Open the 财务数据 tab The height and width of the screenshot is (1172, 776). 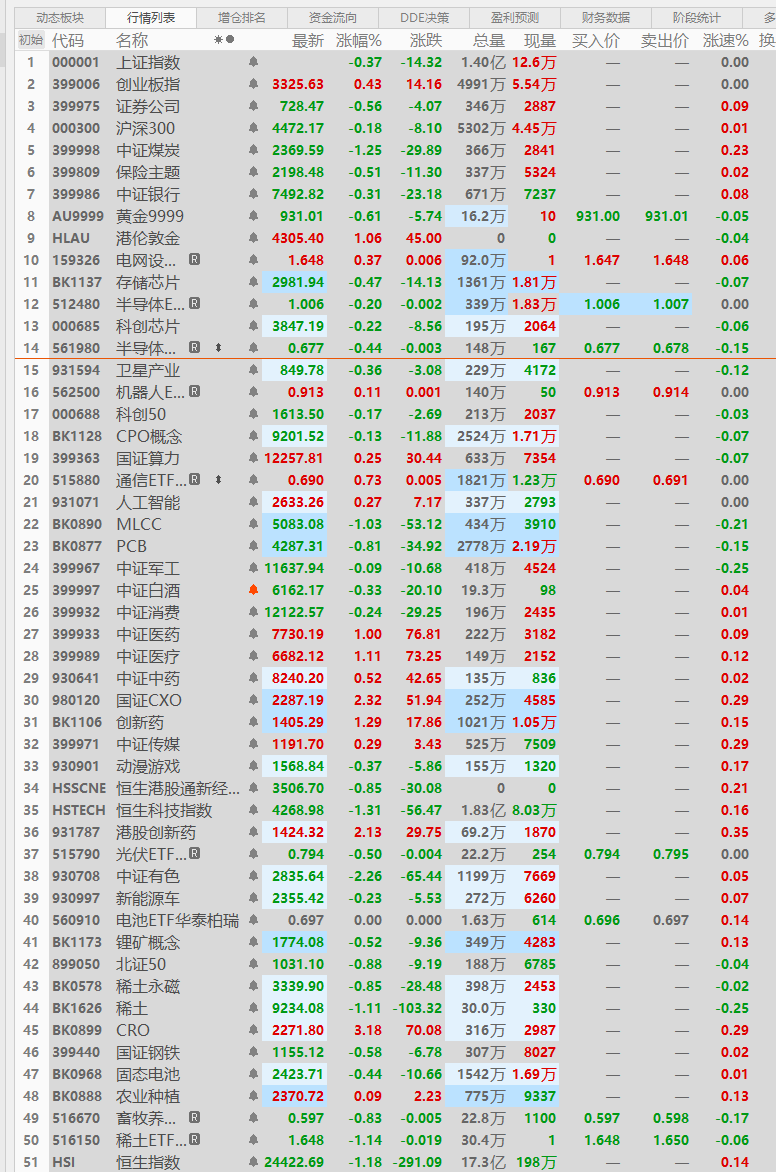click(606, 17)
